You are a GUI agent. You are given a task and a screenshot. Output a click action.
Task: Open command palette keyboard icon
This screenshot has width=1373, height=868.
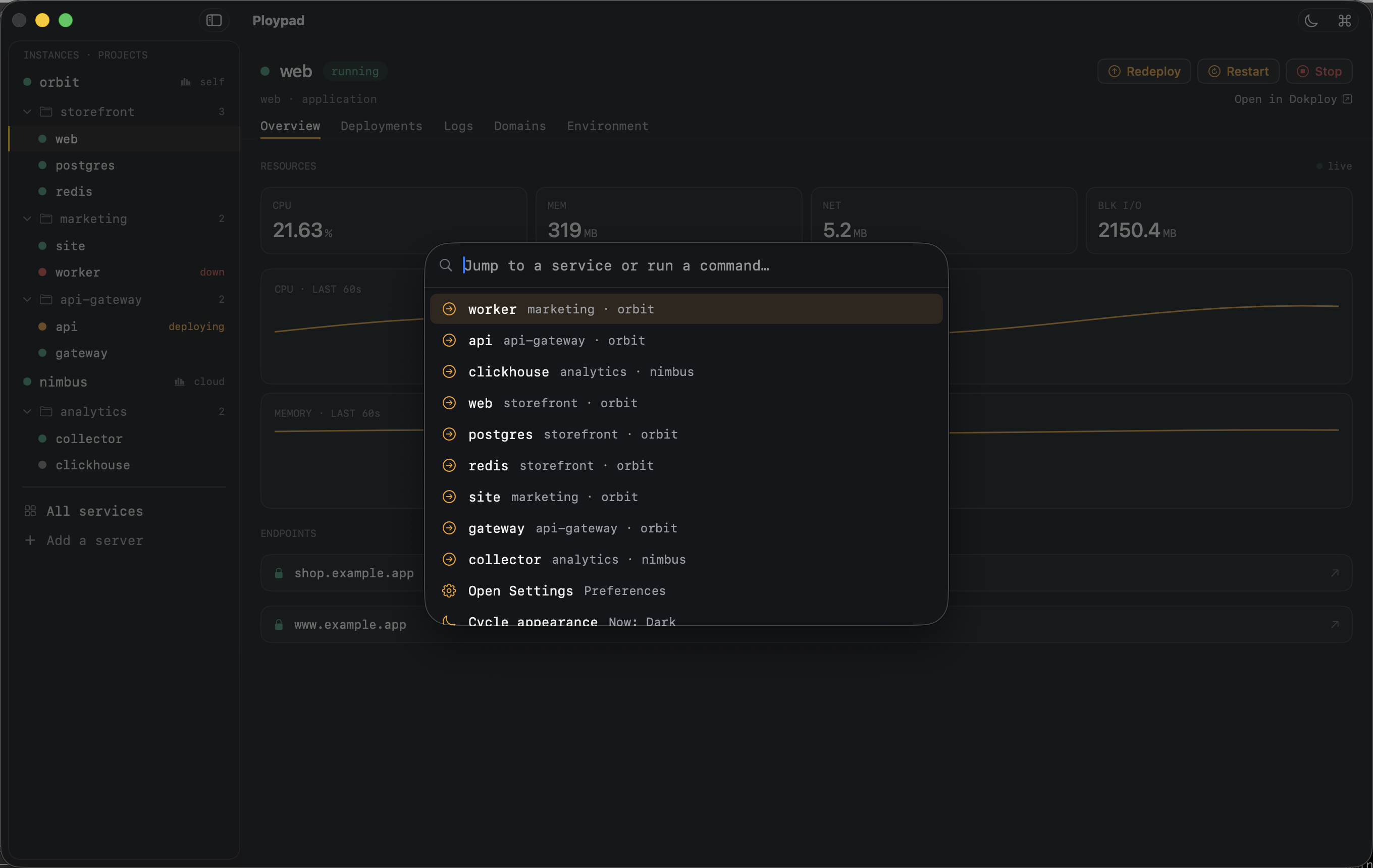[x=1345, y=21]
